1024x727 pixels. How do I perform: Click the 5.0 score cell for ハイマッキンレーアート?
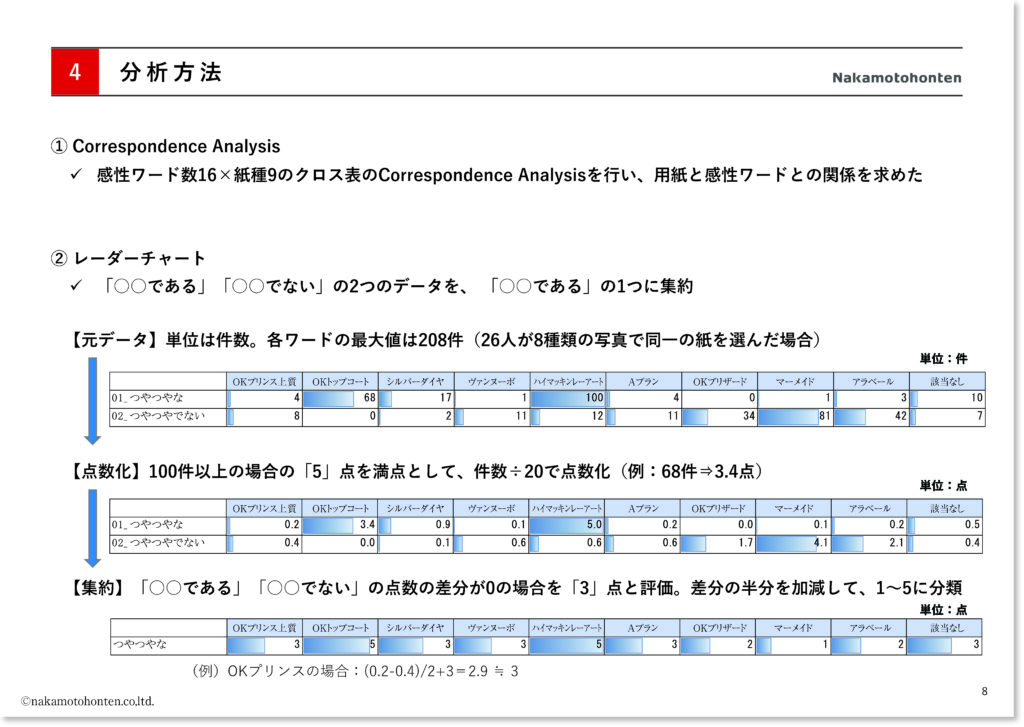567,525
